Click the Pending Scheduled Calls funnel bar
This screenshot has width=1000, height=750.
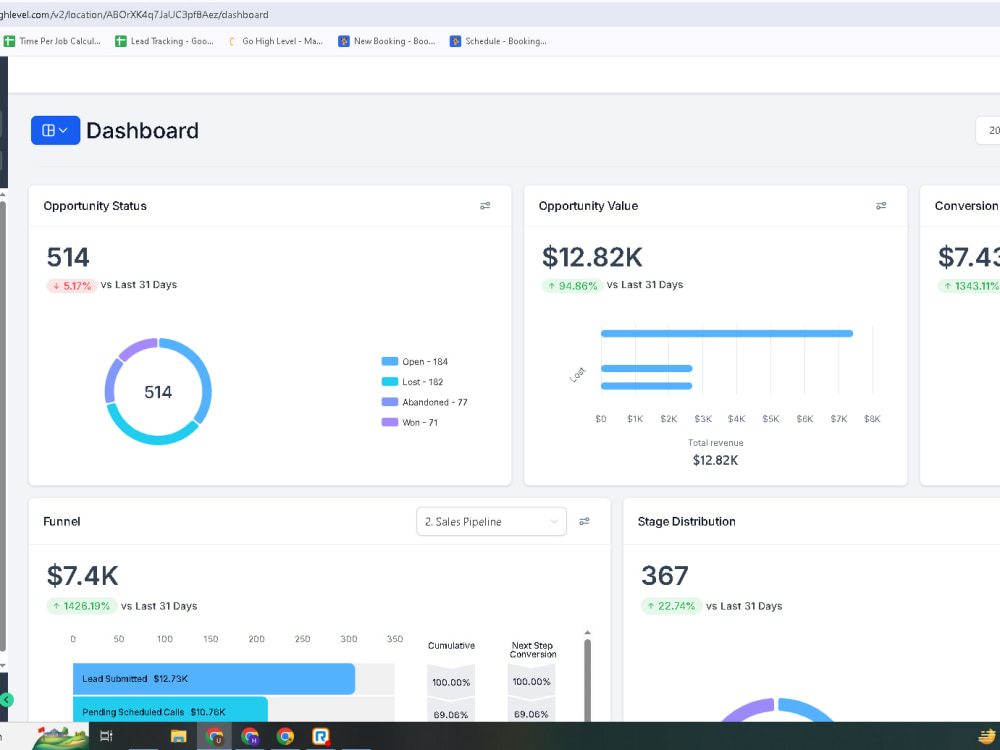[170, 710]
